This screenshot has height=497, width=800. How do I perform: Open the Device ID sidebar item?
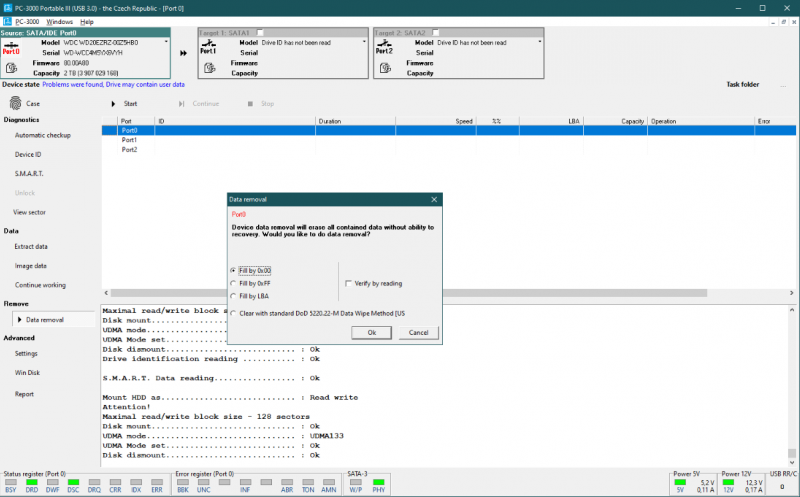point(28,154)
